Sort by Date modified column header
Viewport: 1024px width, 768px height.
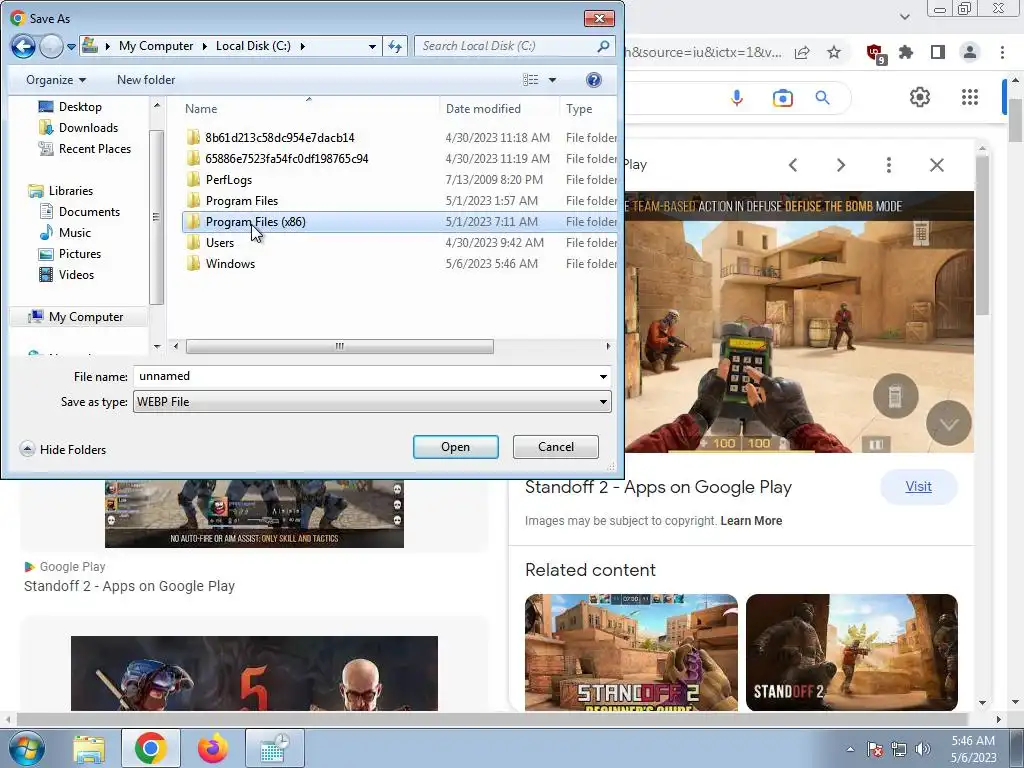click(483, 108)
